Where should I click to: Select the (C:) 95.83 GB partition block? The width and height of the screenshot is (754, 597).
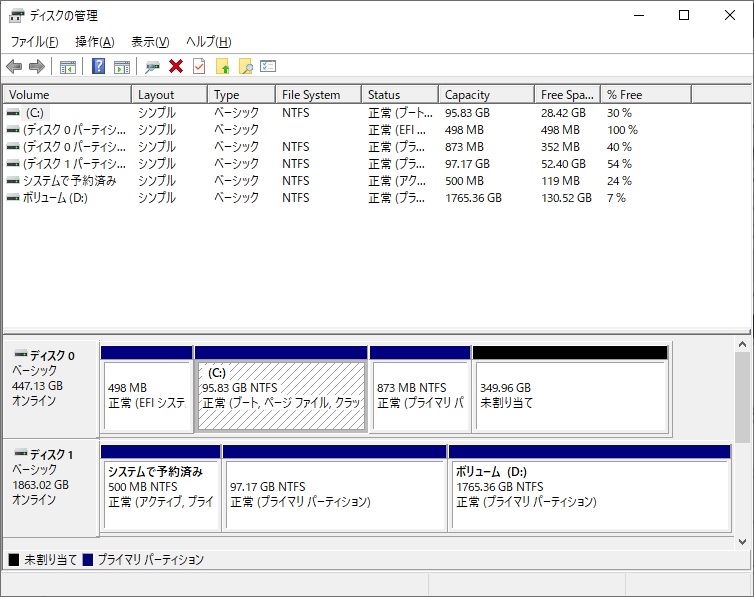click(281, 389)
